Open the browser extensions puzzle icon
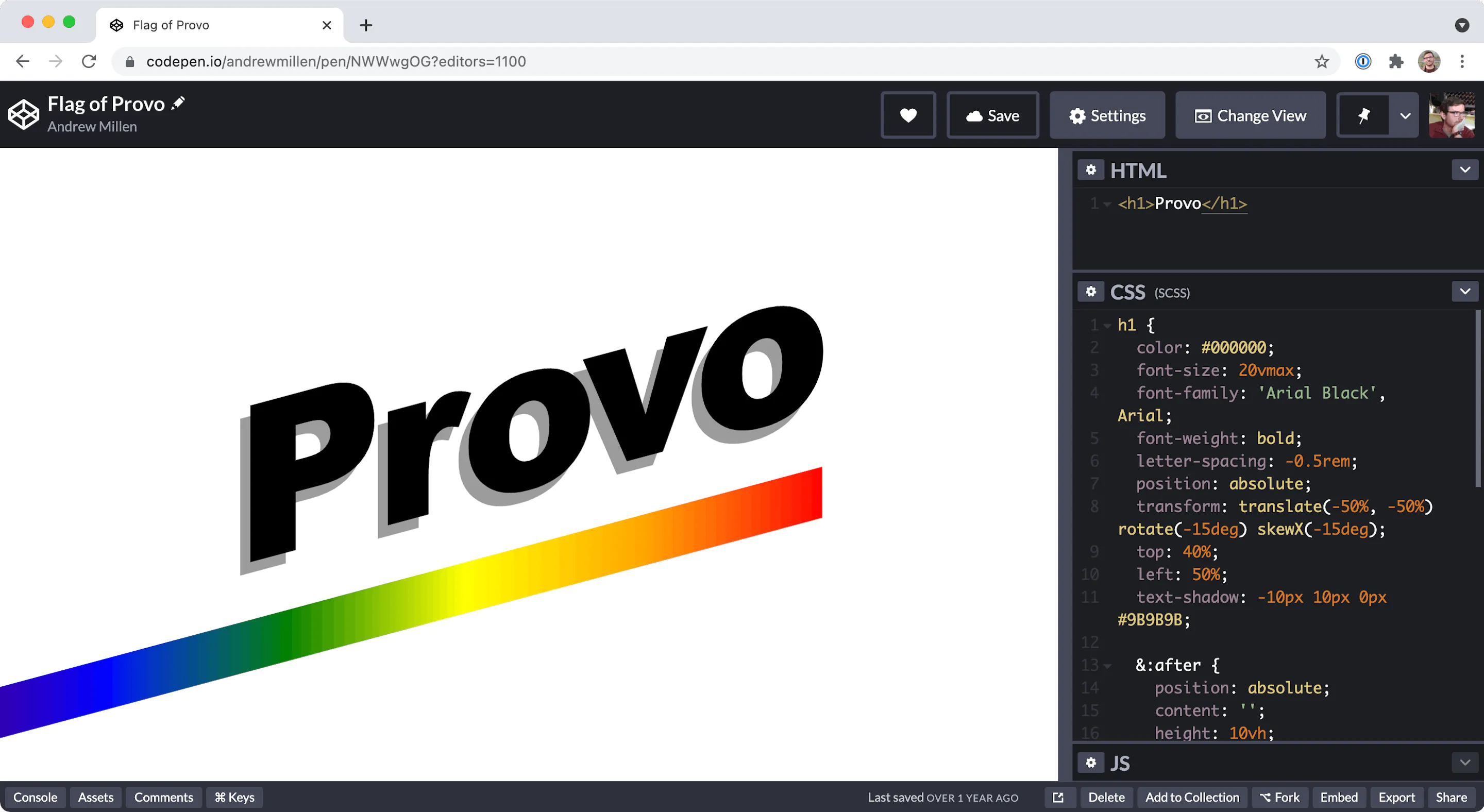Screen dimensions: 1484x812 coord(1396,61)
